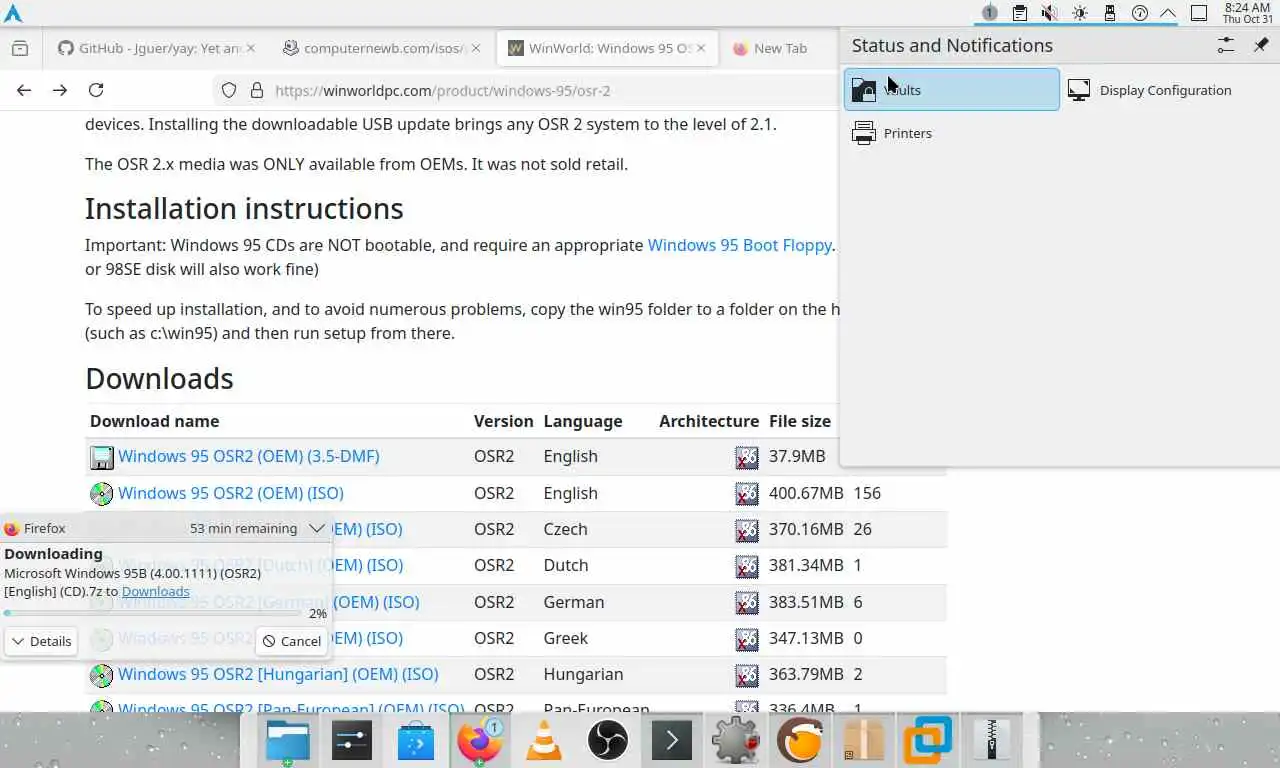This screenshot has width=1280, height=768.
Task: Click the File size column header
Action: click(800, 421)
